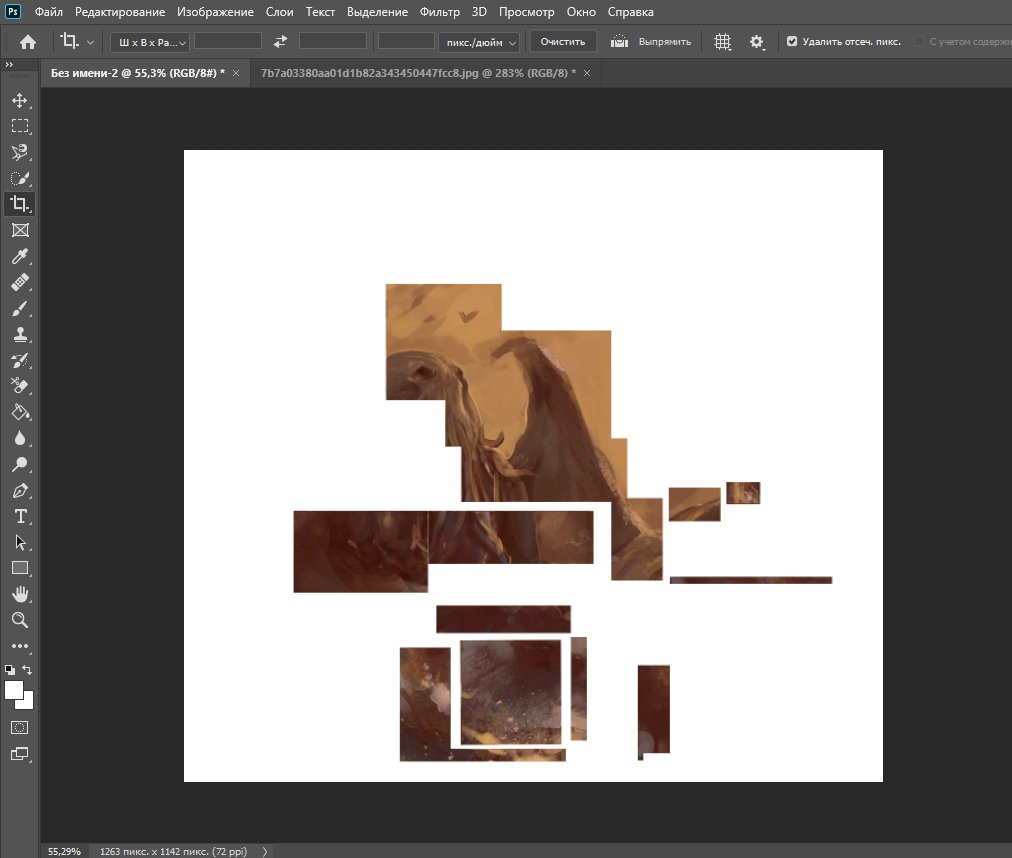Viewport: 1012px width, 858px height.
Task: Reset default foreground and background colors
Action: 10,670
